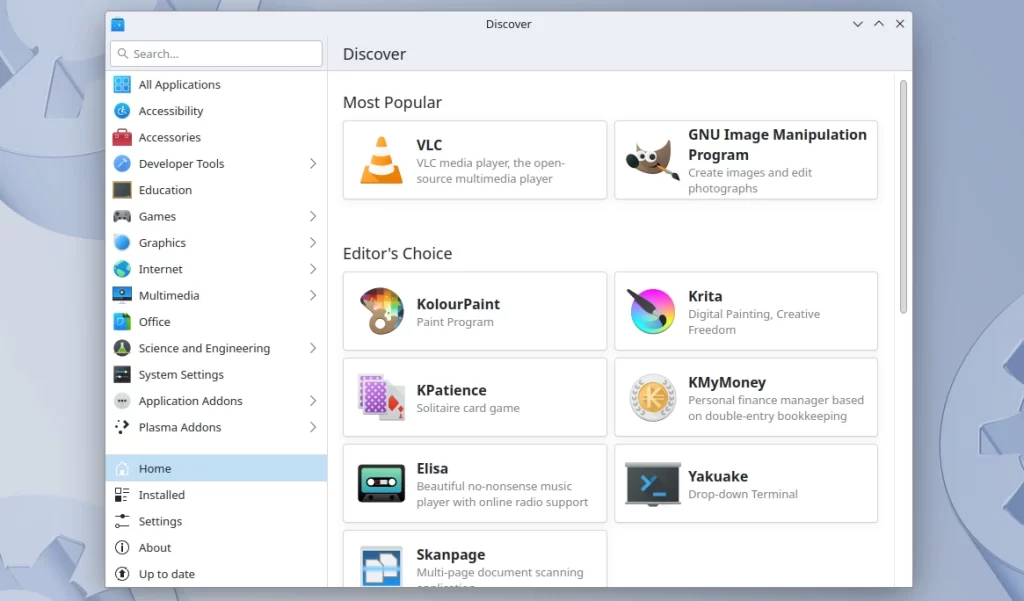Viewport: 1024px width, 601px height.
Task: Open the Accessibility category
Action: pyautogui.click(x=170, y=111)
